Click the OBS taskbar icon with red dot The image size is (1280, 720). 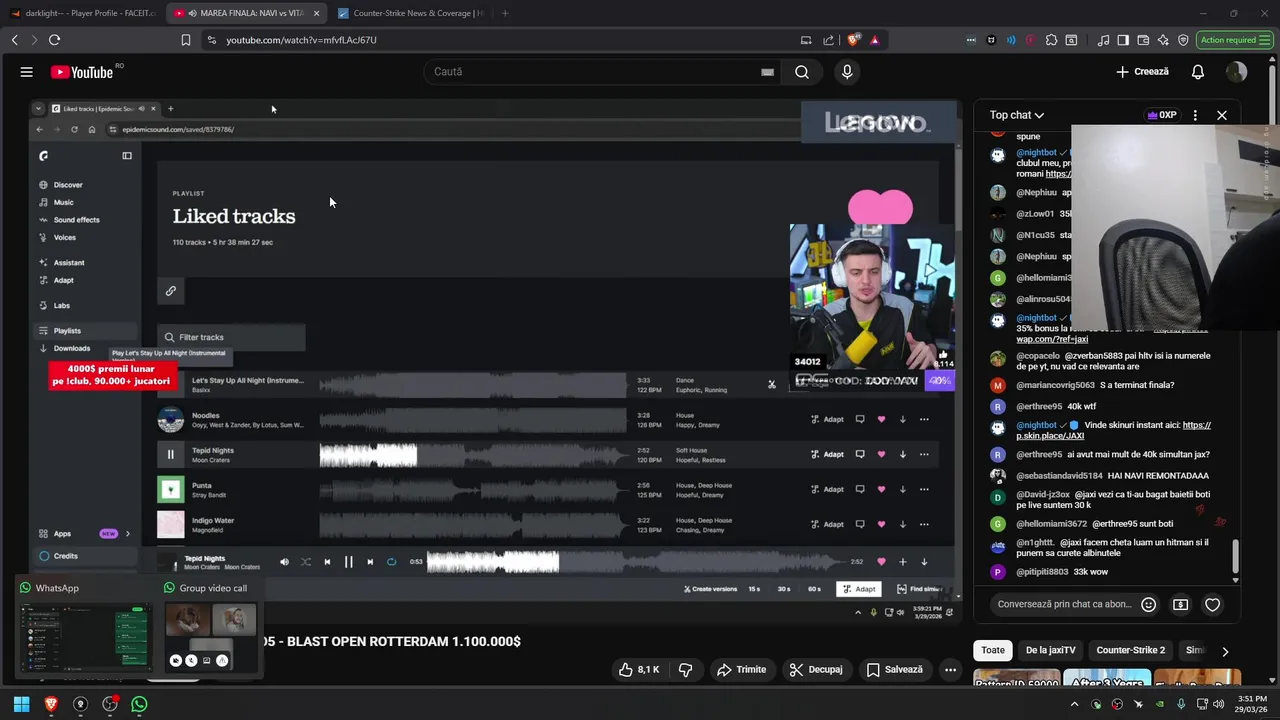[110, 704]
